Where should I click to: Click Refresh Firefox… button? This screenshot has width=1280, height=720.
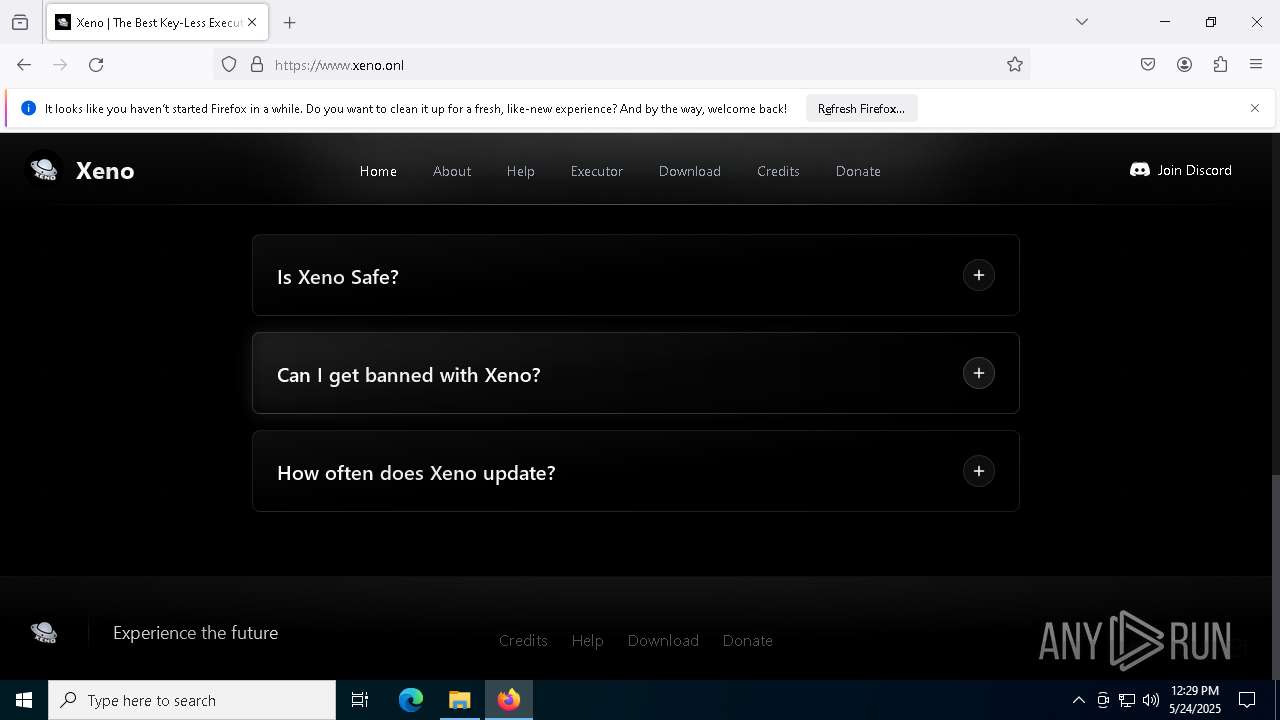pos(861,108)
